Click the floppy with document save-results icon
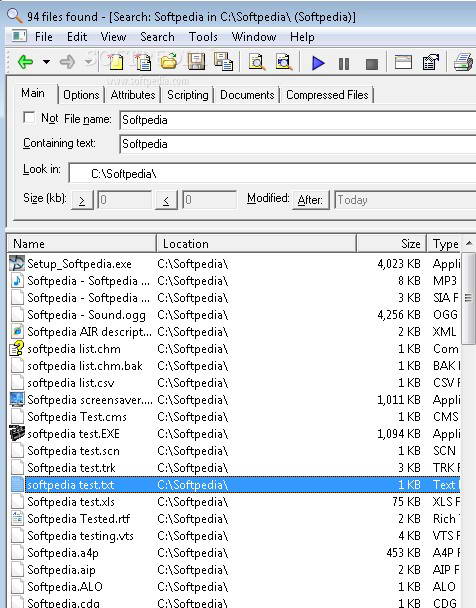 pos(223,62)
